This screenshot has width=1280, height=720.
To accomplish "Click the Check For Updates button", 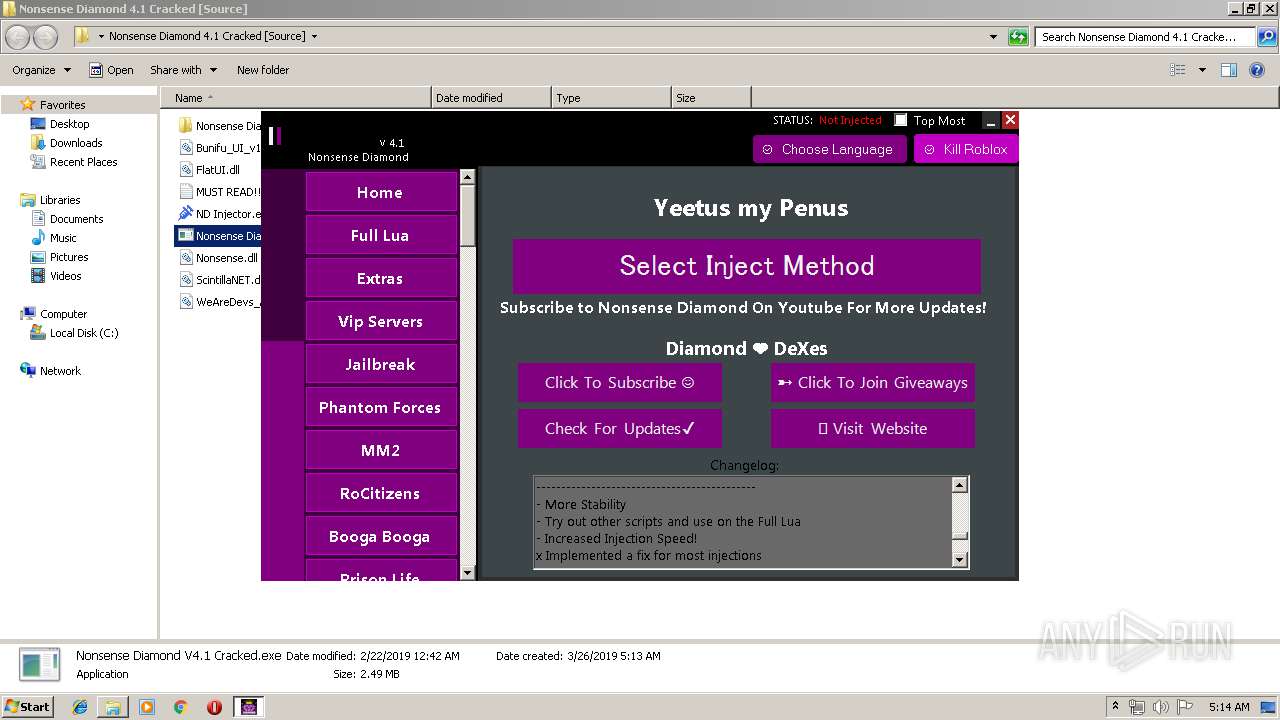I will pyautogui.click(x=619, y=428).
